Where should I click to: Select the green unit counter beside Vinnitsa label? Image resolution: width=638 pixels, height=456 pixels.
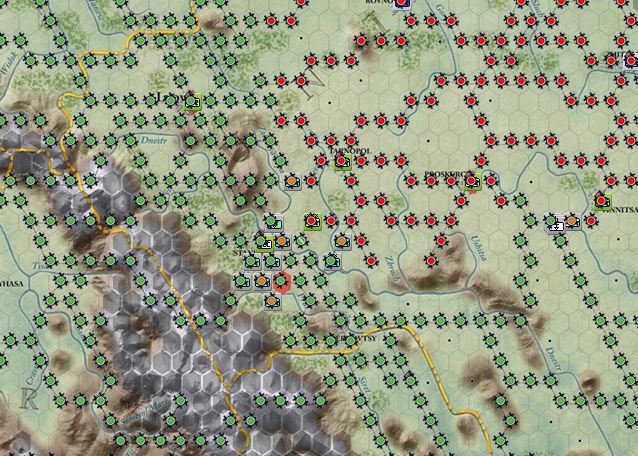(602, 201)
